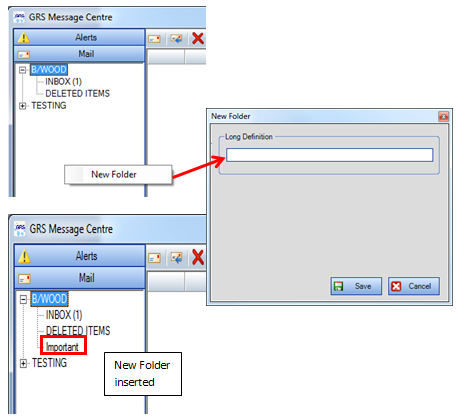
Task: Click into the Long Definition text field
Action: click(330, 155)
